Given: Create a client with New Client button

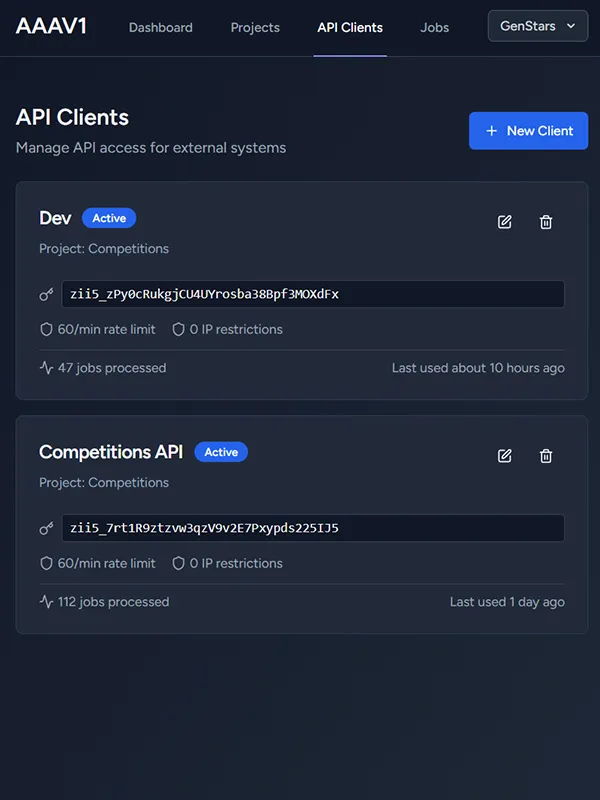Looking at the screenshot, I should 528,131.
